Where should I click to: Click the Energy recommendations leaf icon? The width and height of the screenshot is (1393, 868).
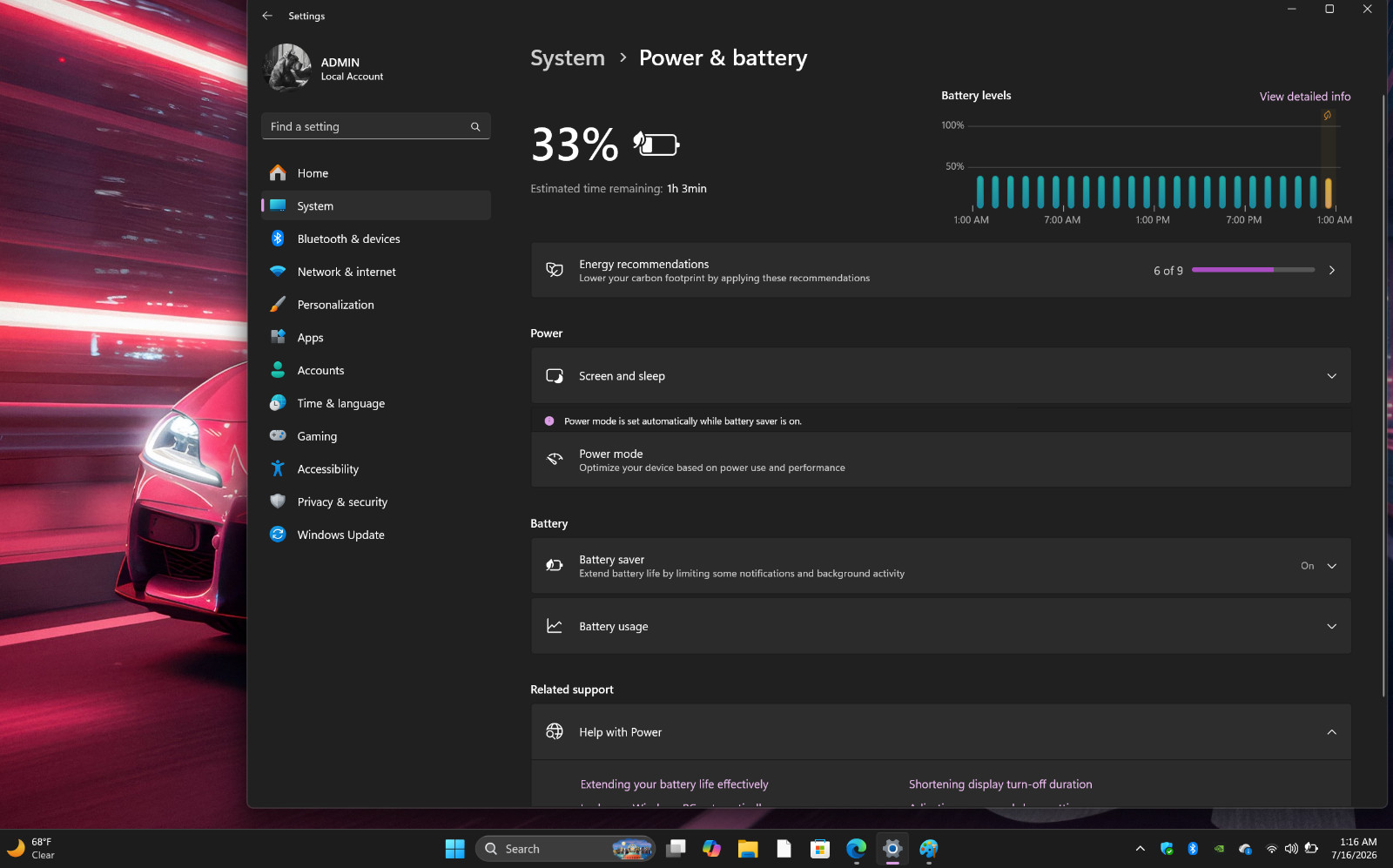coord(555,270)
